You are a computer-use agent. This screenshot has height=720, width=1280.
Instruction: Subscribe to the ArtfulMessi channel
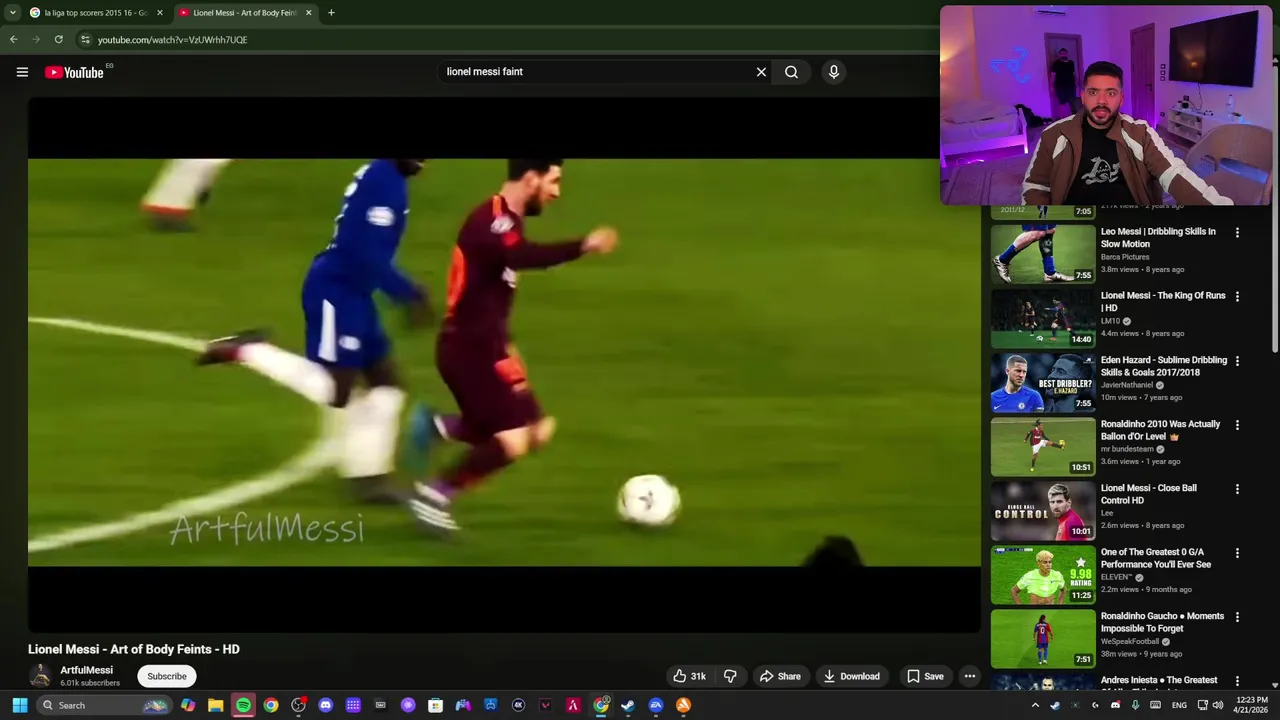(167, 676)
